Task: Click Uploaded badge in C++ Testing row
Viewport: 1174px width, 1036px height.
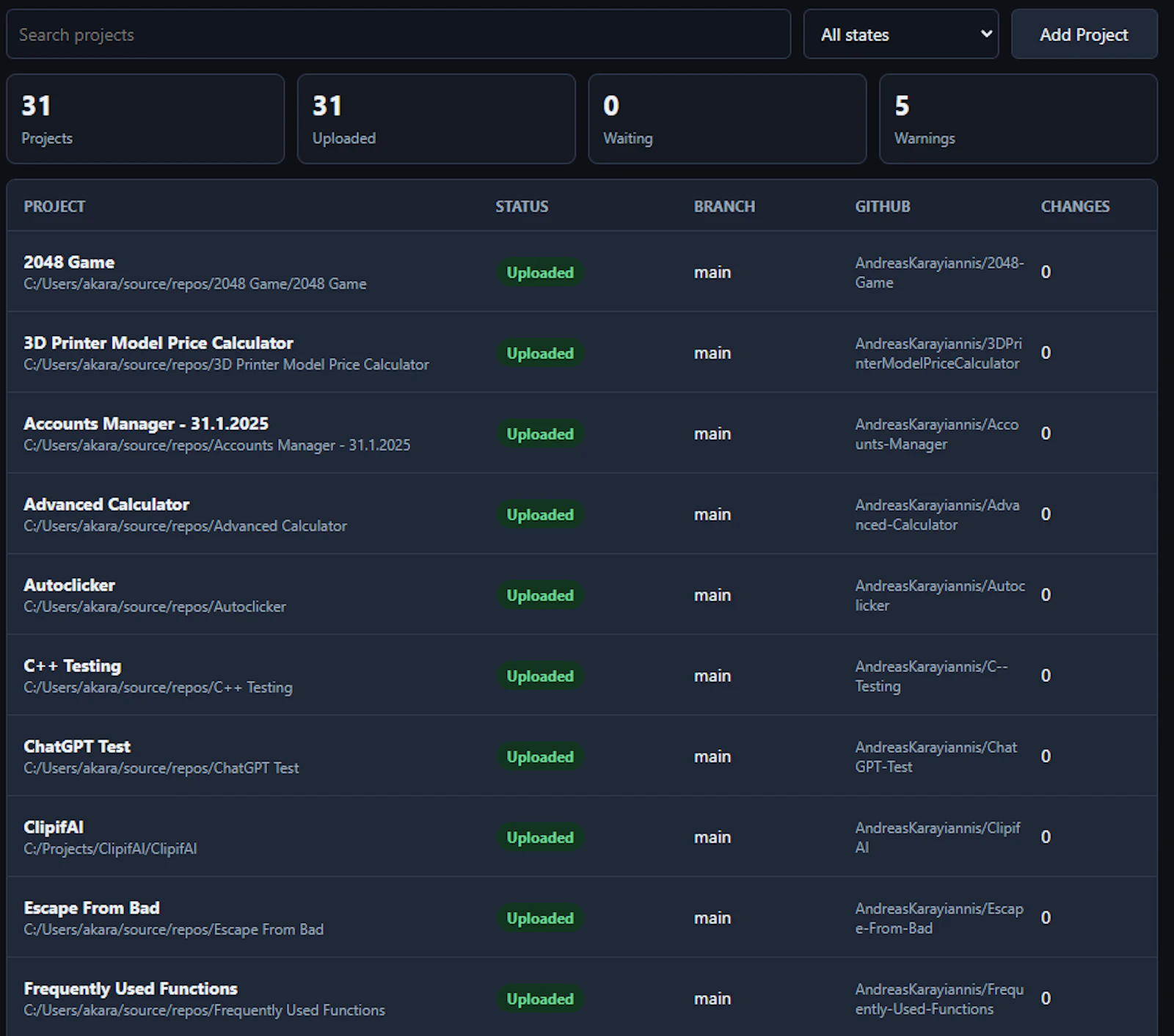Action: click(x=540, y=676)
